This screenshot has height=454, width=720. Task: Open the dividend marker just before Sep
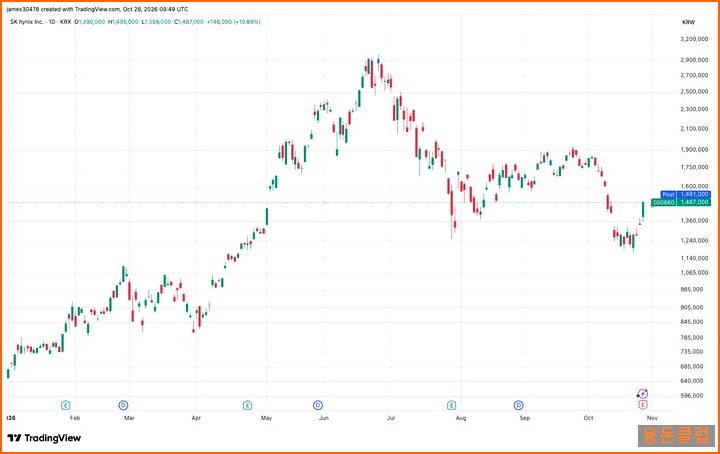[518, 405]
